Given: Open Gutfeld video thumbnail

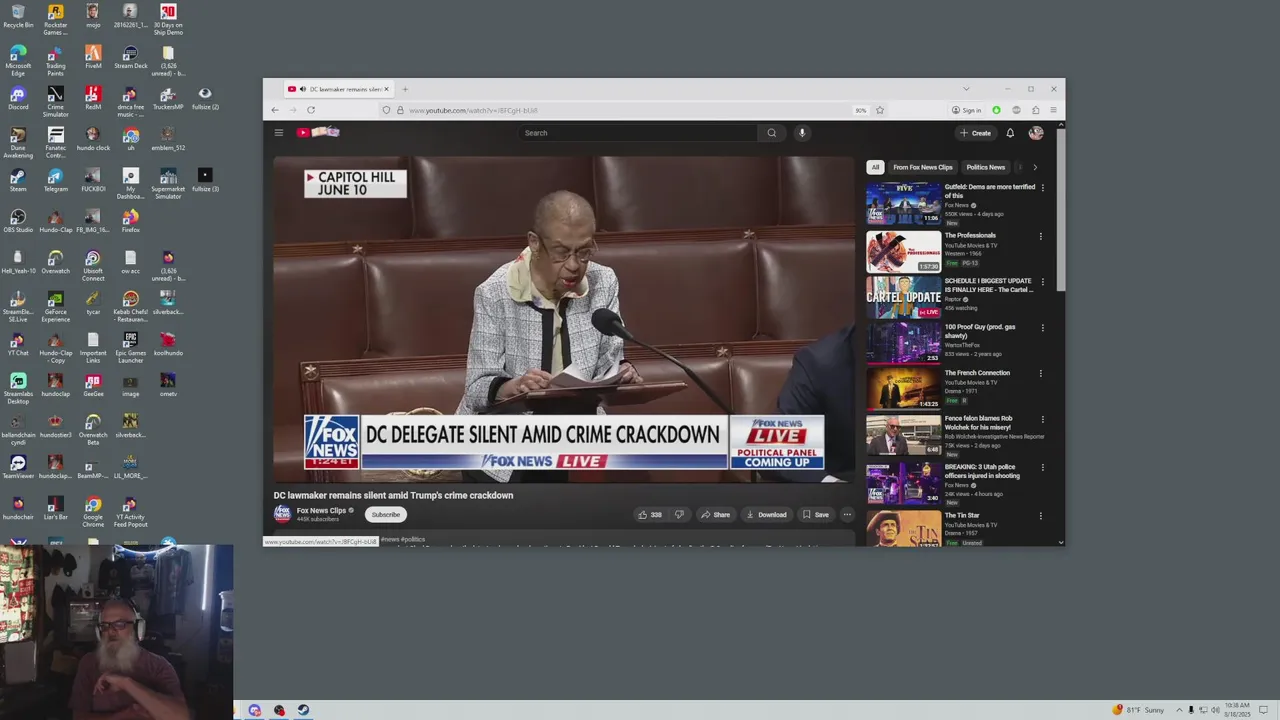Looking at the screenshot, I should (904, 203).
